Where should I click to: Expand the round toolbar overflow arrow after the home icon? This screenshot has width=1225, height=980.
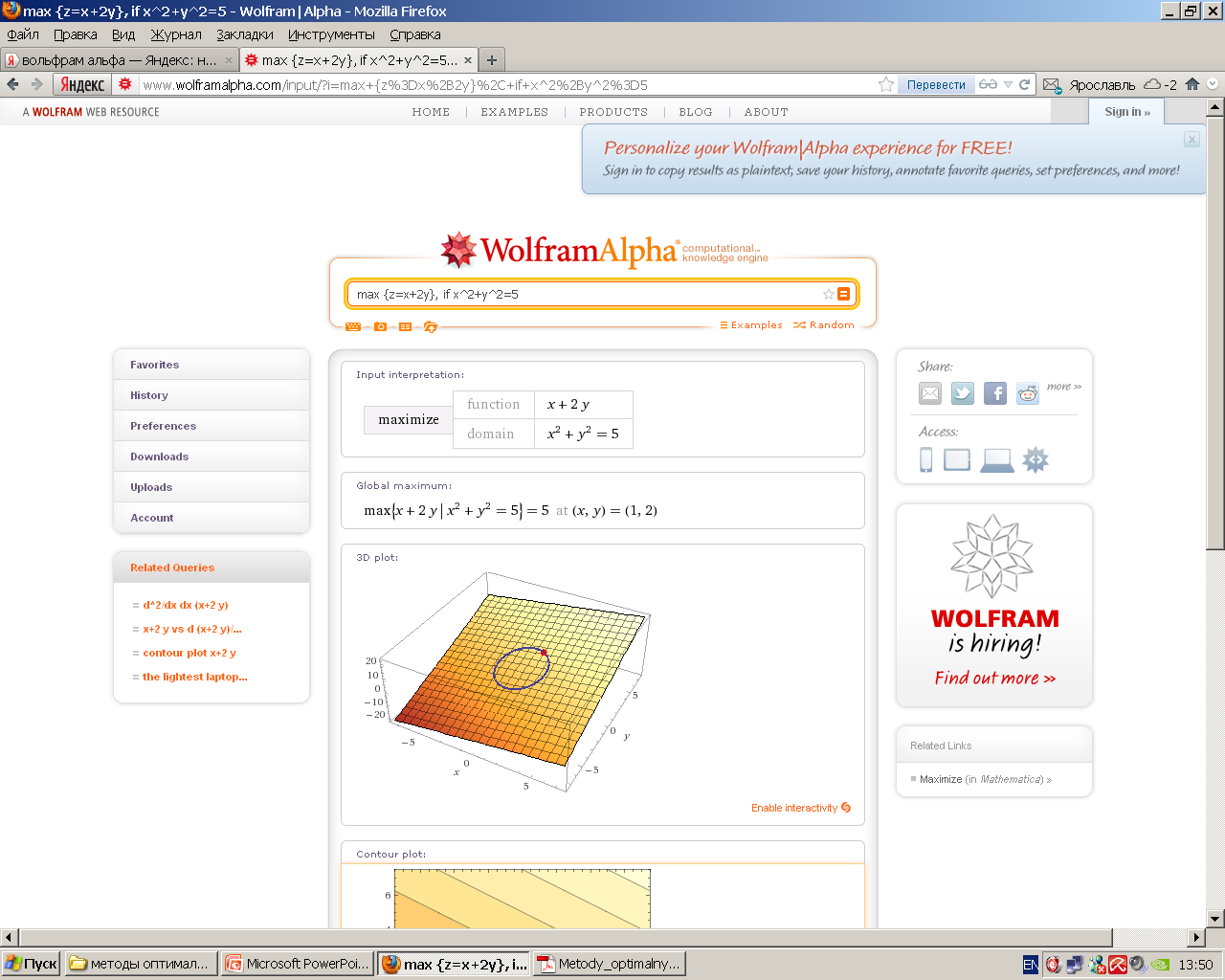click(x=1213, y=84)
